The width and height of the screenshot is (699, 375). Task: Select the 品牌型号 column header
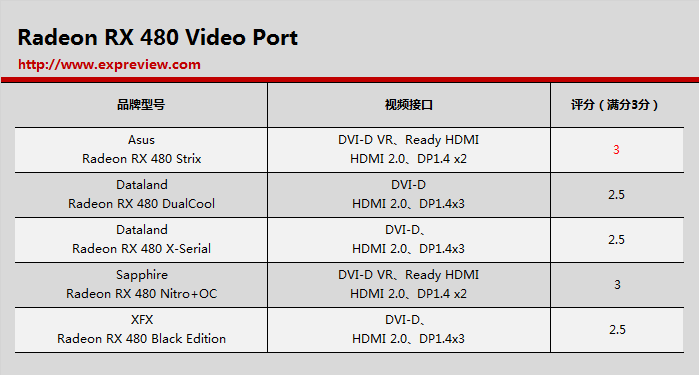[141, 105]
